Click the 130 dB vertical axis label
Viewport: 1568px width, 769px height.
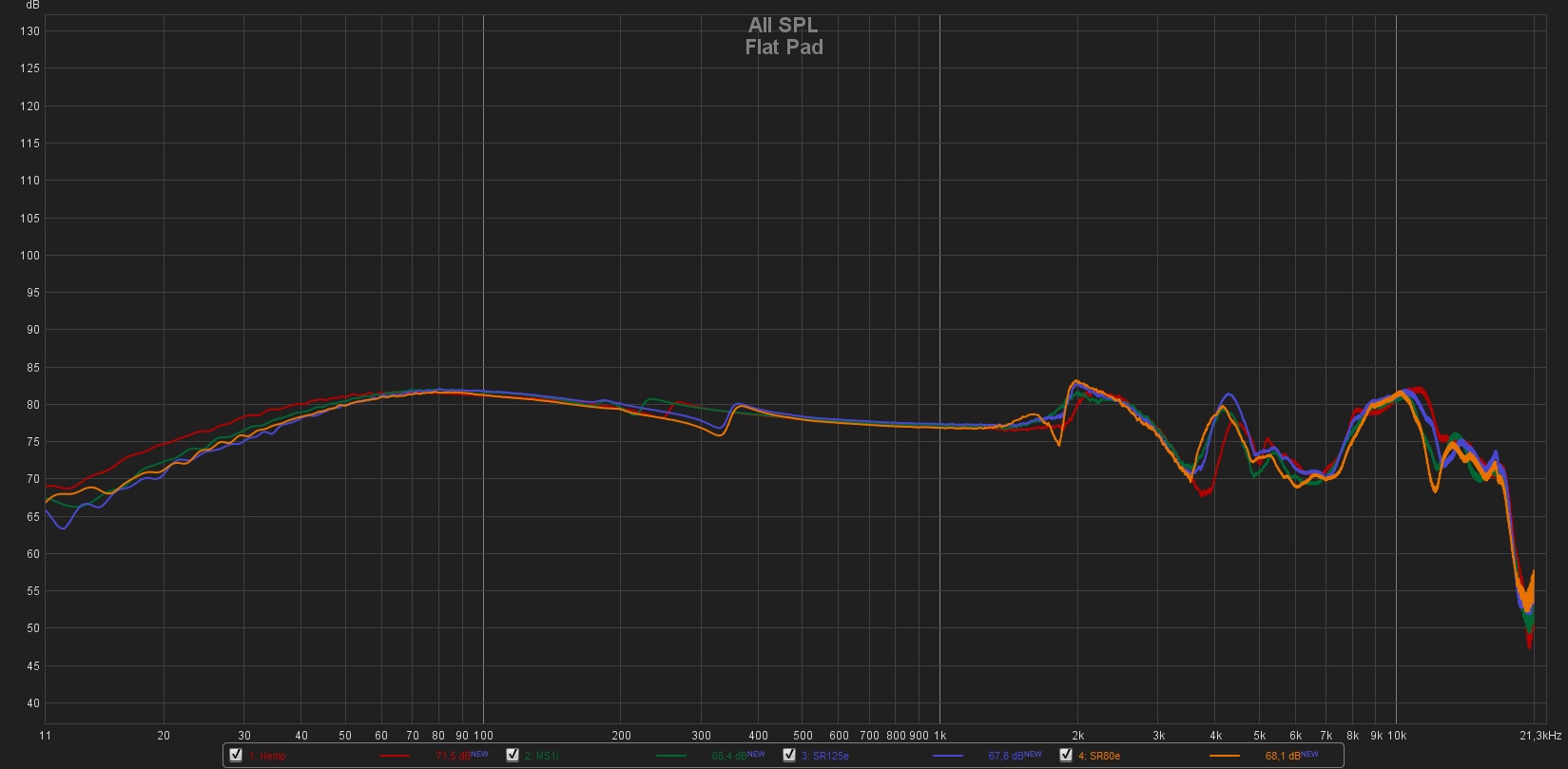[29, 31]
